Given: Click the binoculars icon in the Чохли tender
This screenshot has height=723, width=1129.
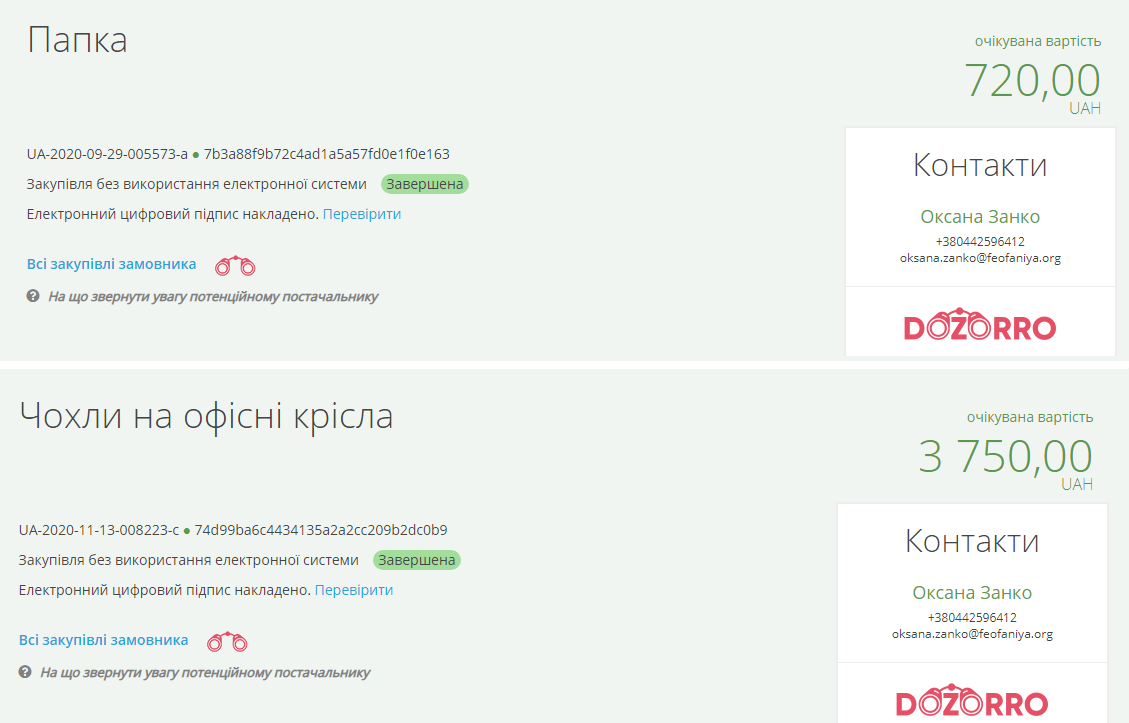Looking at the screenshot, I should (x=227, y=642).
